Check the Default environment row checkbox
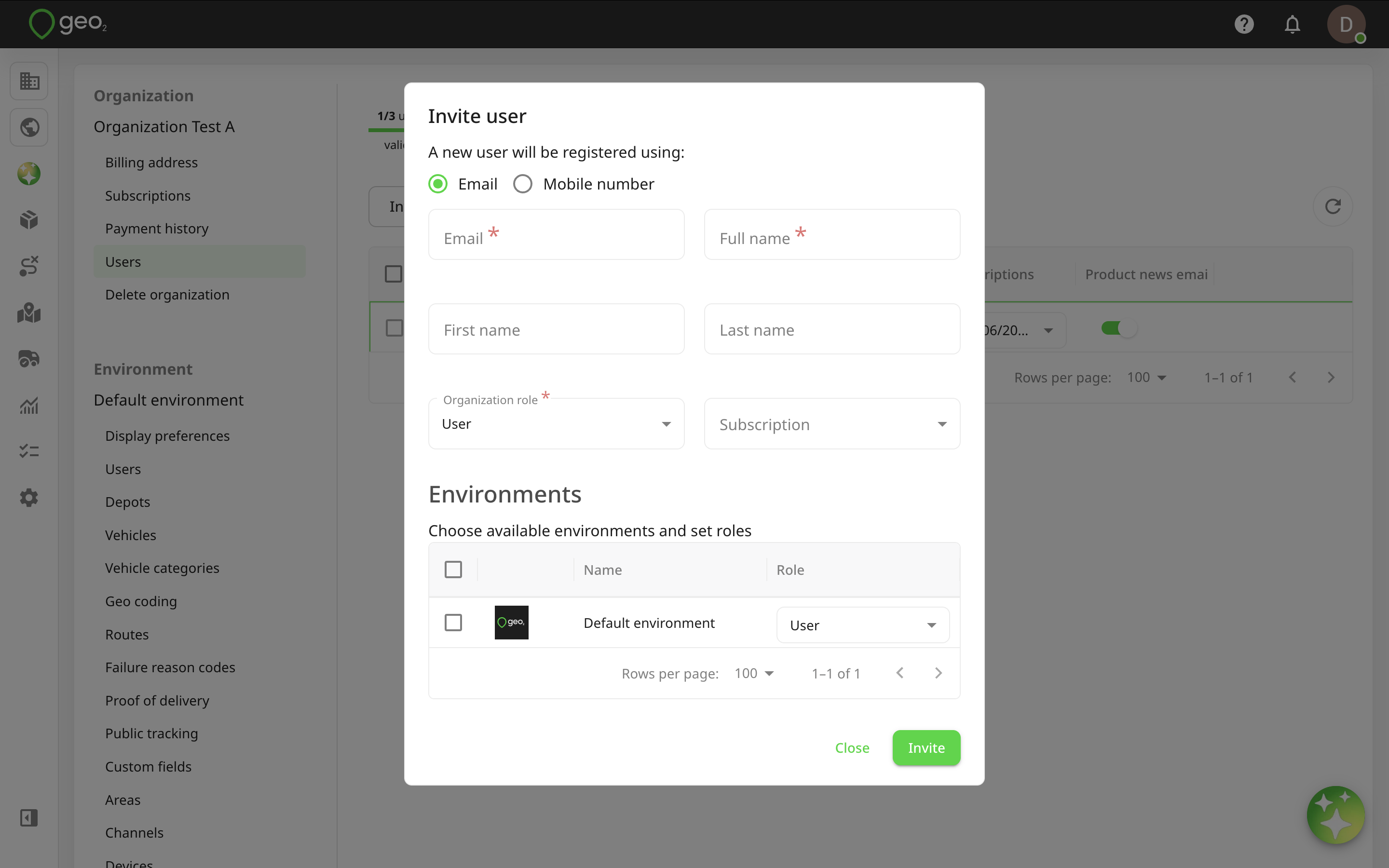 [453, 622]
